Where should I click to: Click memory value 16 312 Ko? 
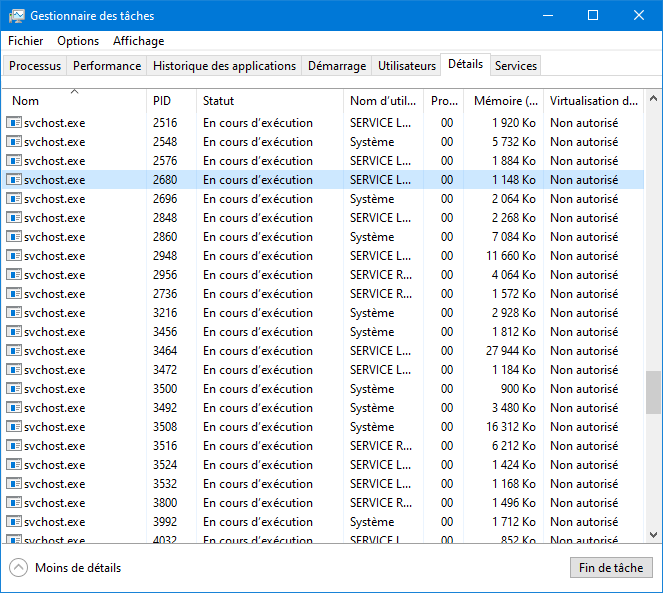(x=510, y=427)
